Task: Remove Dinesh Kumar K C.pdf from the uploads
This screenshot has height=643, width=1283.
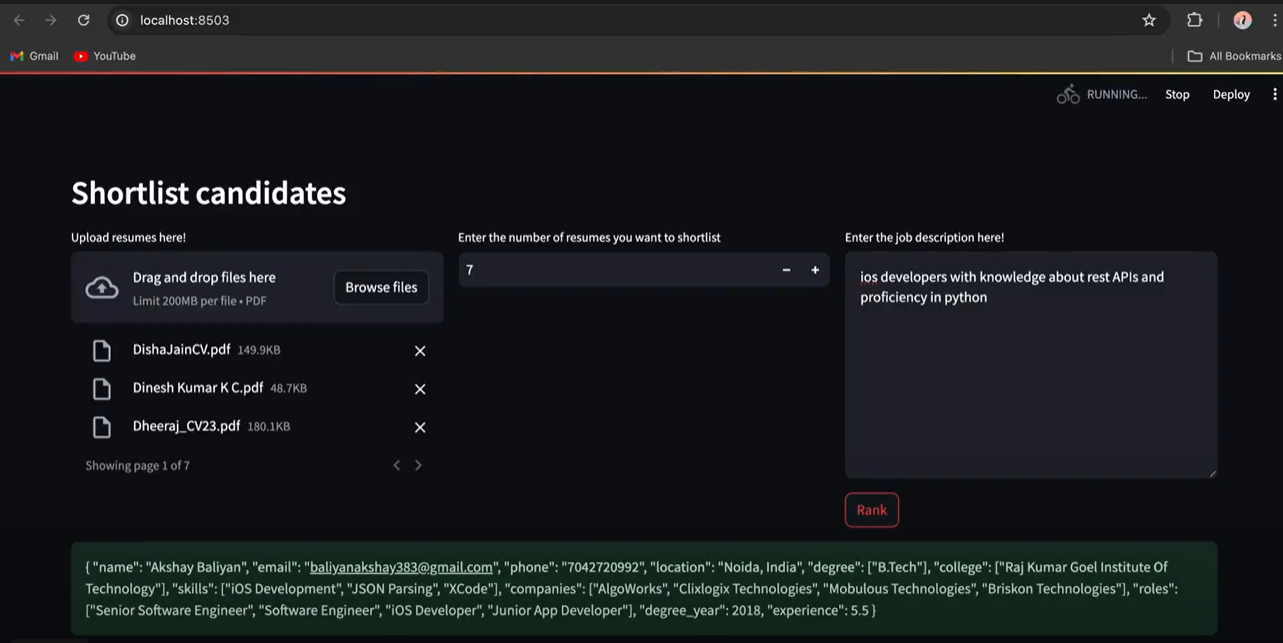Action: coord(420,389)
